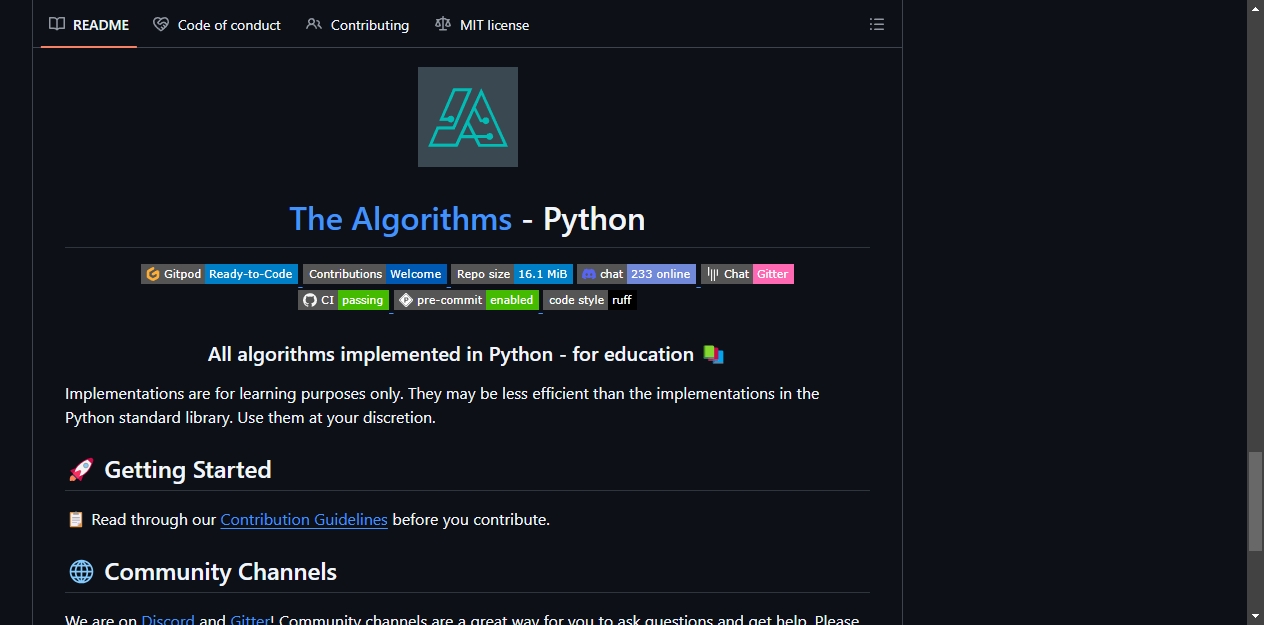Click the page scrollbar thumb
The width and height of the screenshot is (1264, 625).
[1255, 502]
